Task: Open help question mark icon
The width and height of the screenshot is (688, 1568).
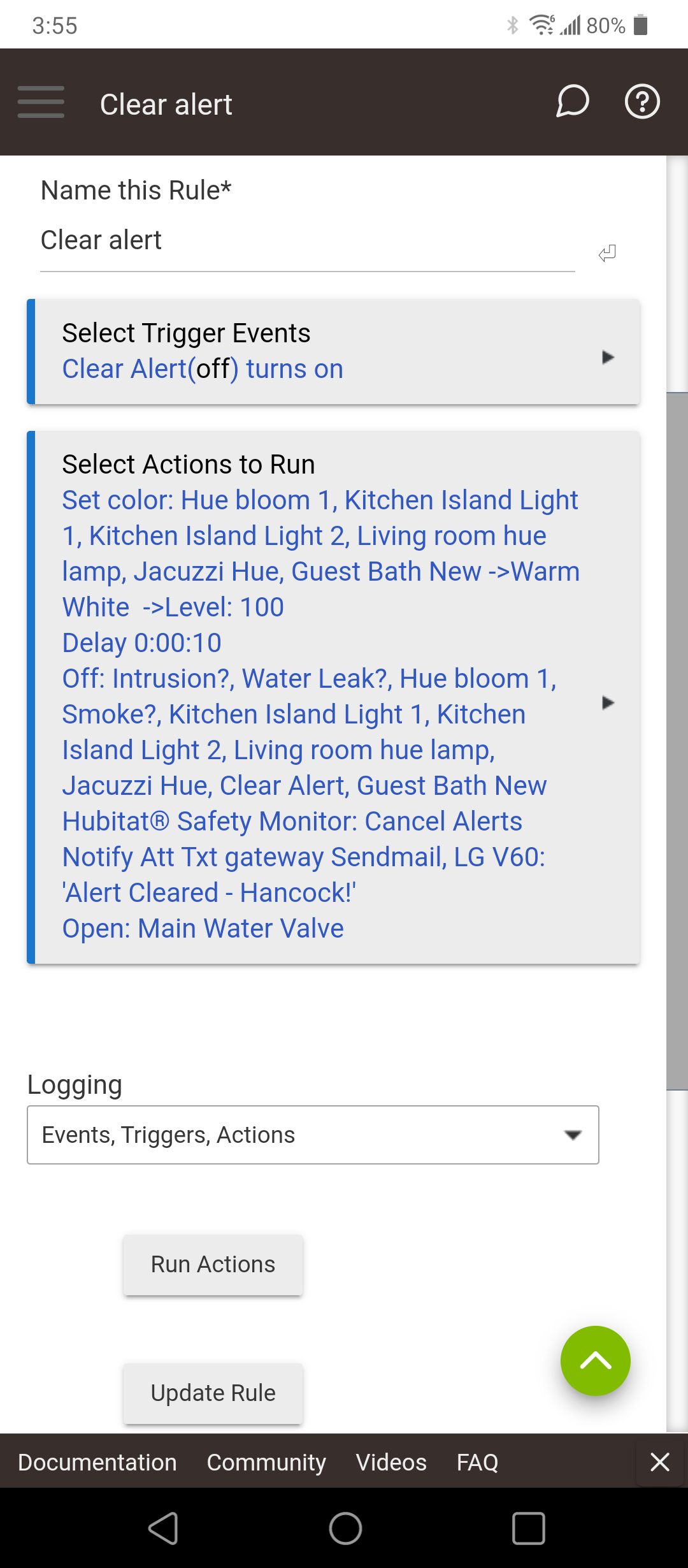Action: pos(641,102)
